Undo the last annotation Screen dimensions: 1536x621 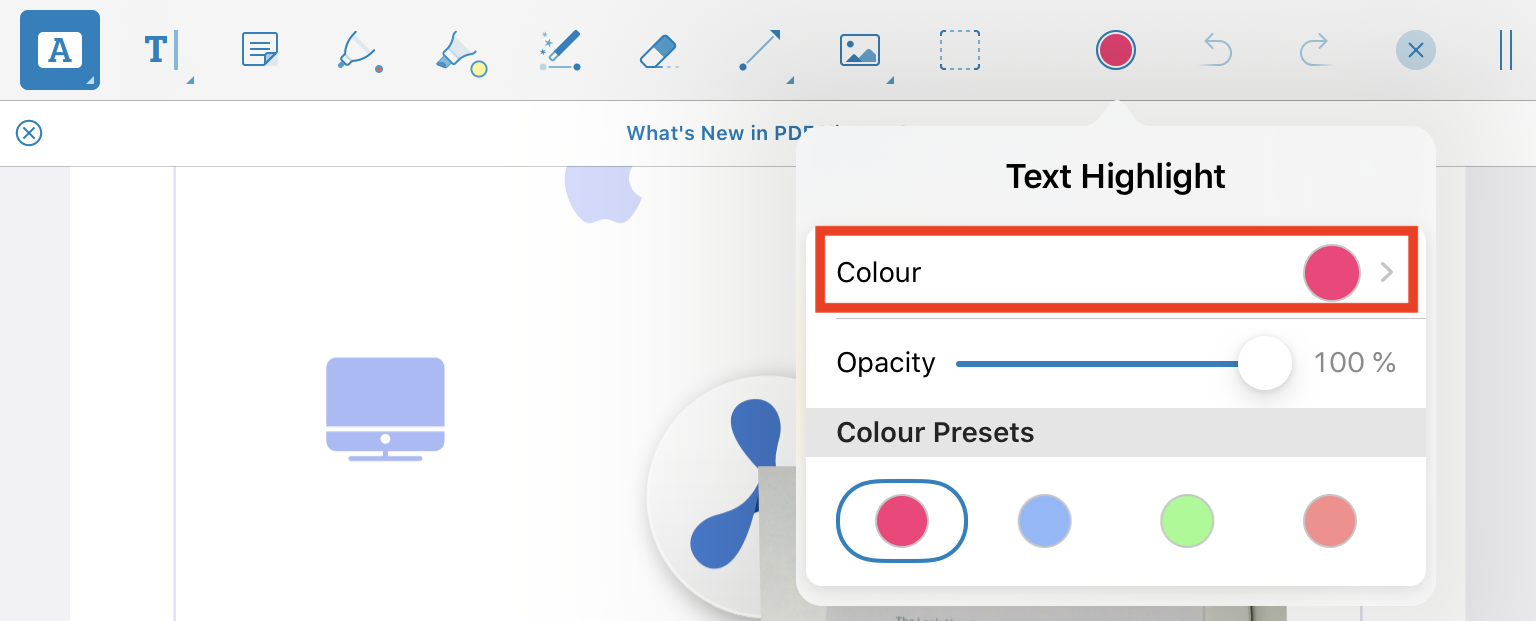point(1216,49)
